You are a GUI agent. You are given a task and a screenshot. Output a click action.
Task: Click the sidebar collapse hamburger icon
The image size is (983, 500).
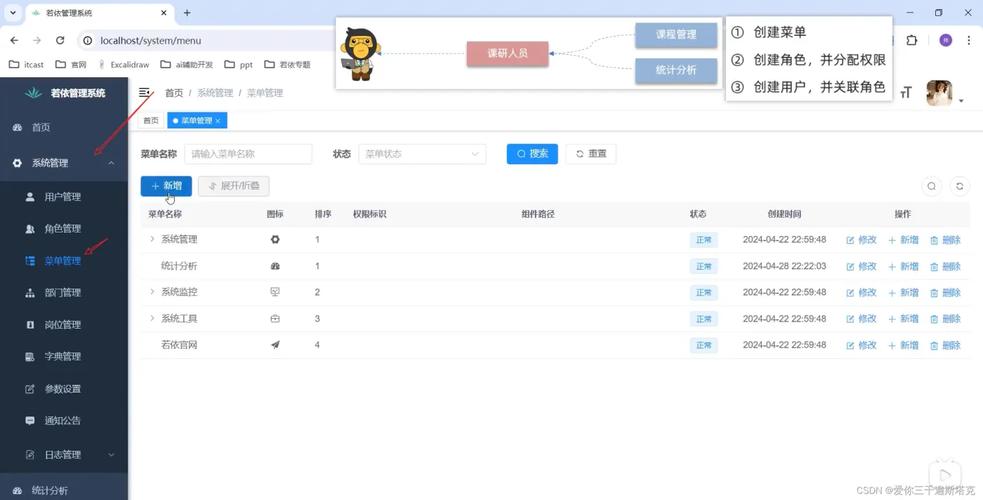click(x=145, y=92)
